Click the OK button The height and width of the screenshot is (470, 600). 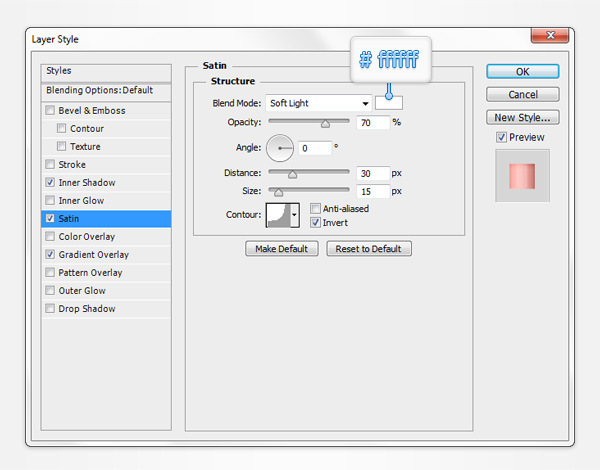522,71
